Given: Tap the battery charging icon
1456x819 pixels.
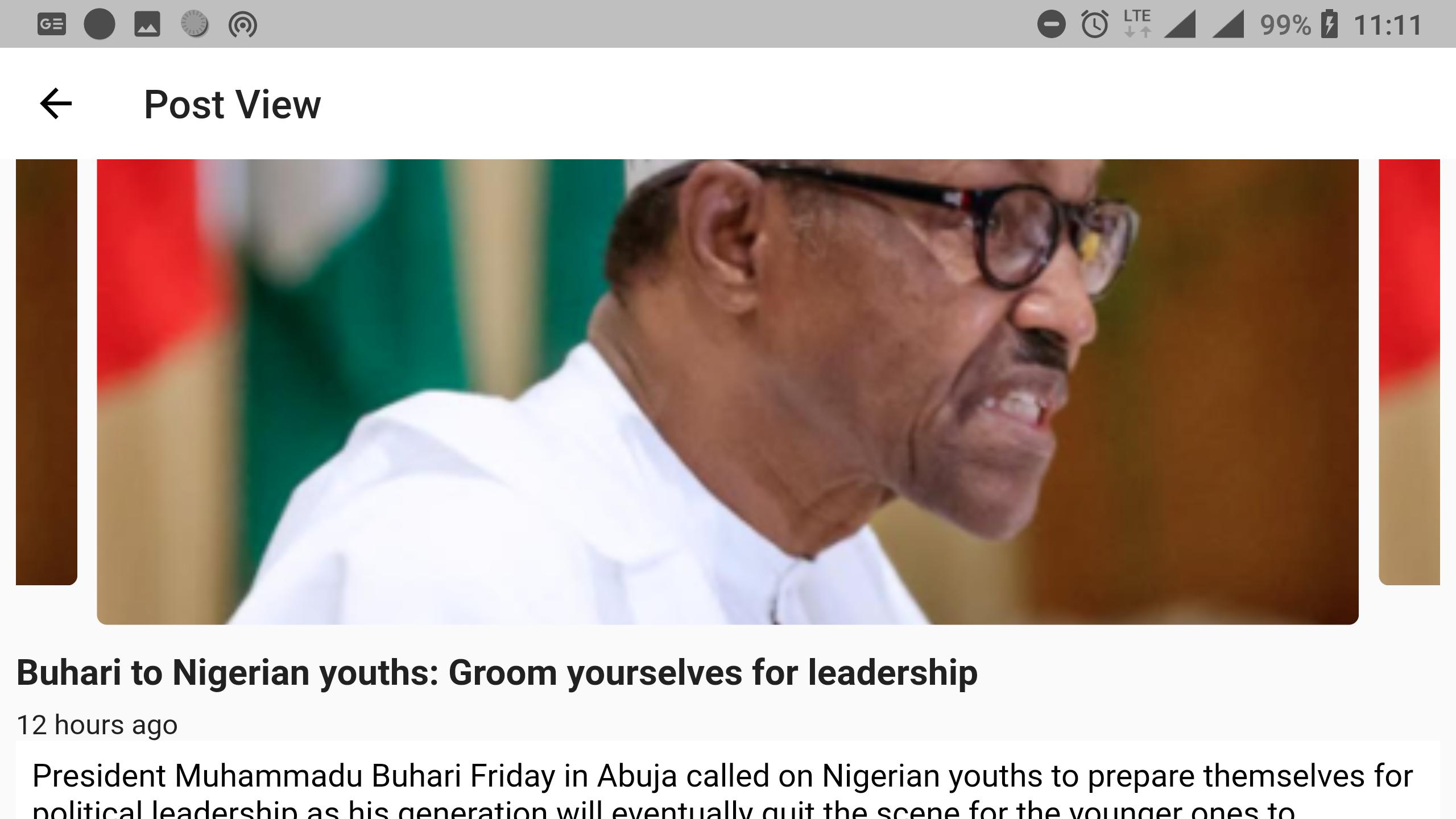Looking at the screenshot, I should tap(1329, 24).
